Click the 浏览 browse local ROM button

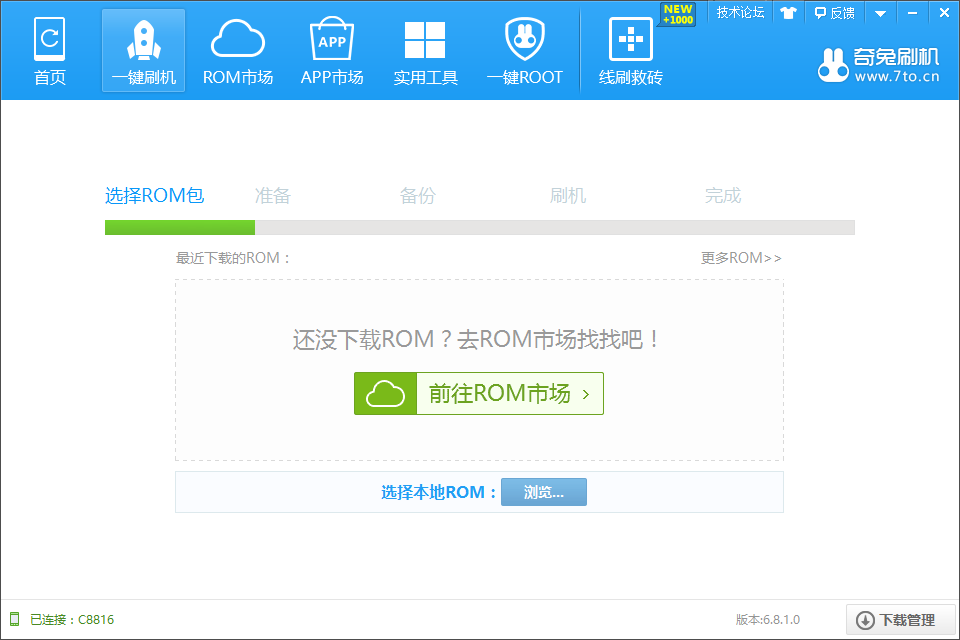pos(544,492)
